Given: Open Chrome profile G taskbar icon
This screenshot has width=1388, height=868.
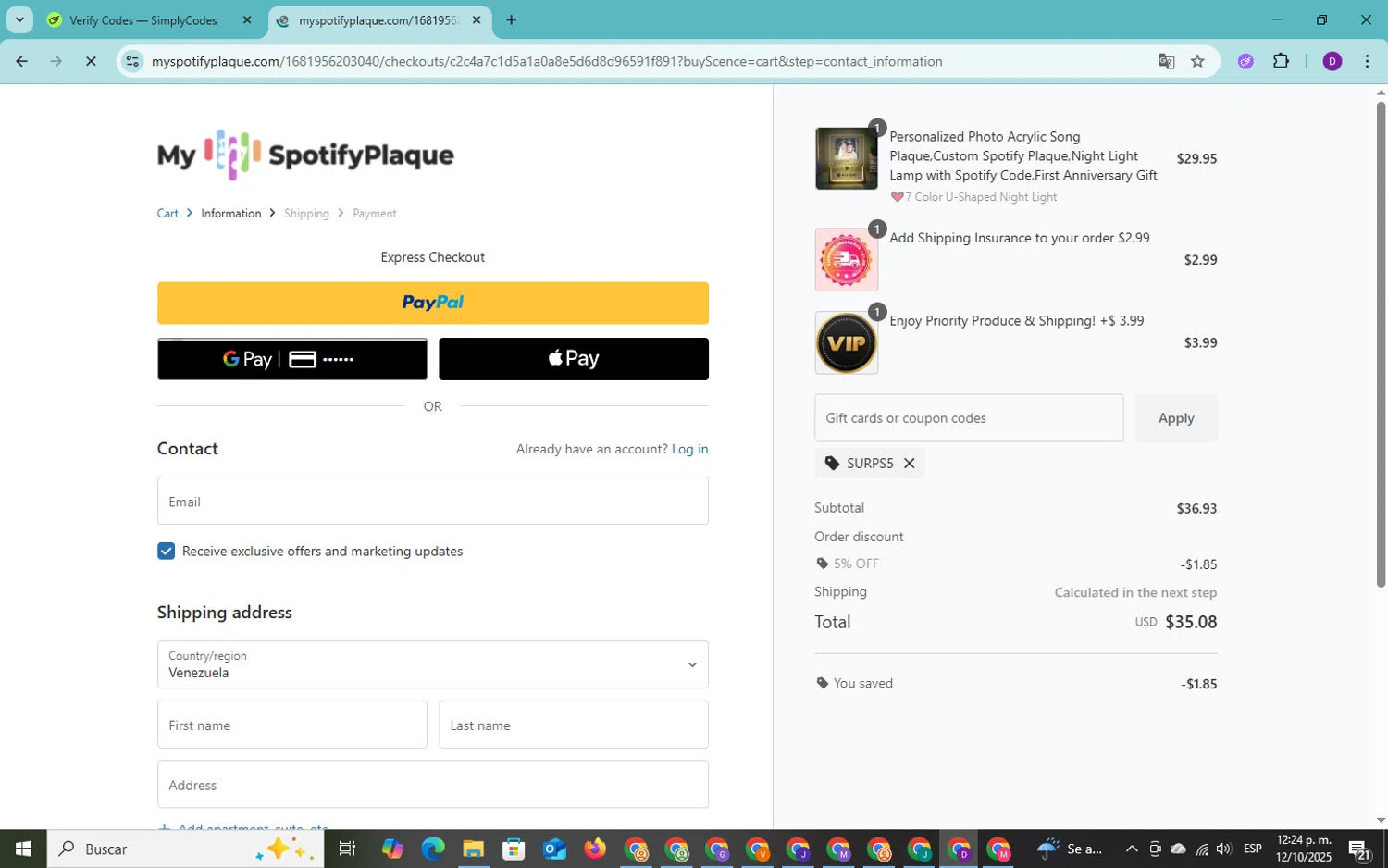Looking at the screenshot, I should pos(717,849).
